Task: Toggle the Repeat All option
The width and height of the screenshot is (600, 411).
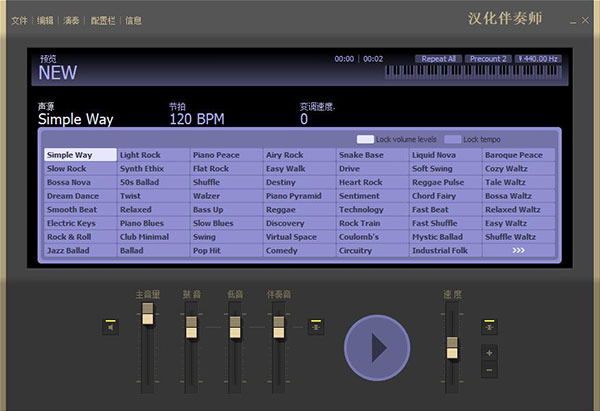Action: point(439,59)
